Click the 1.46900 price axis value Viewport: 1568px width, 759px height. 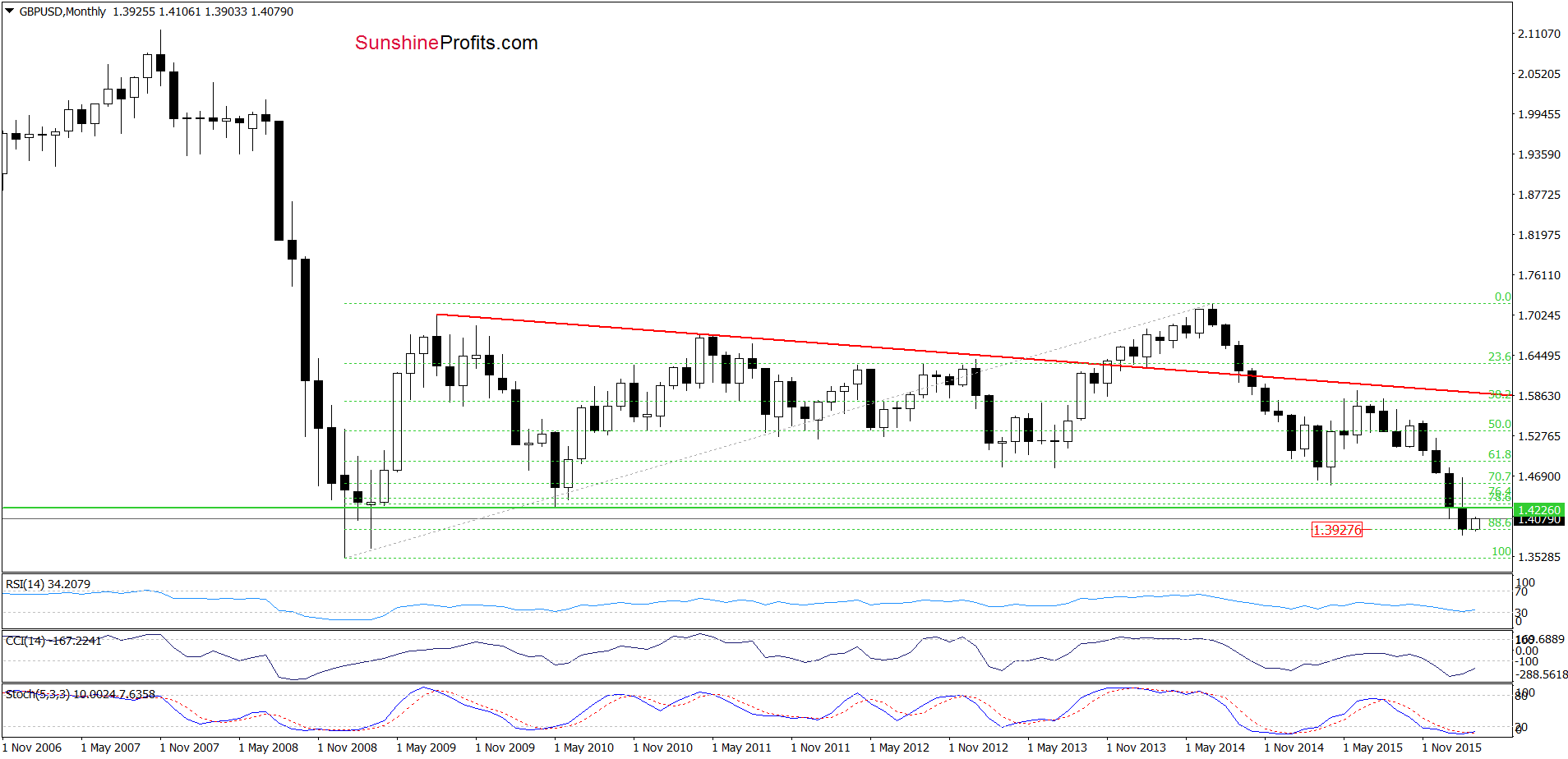click(1539, 476)
